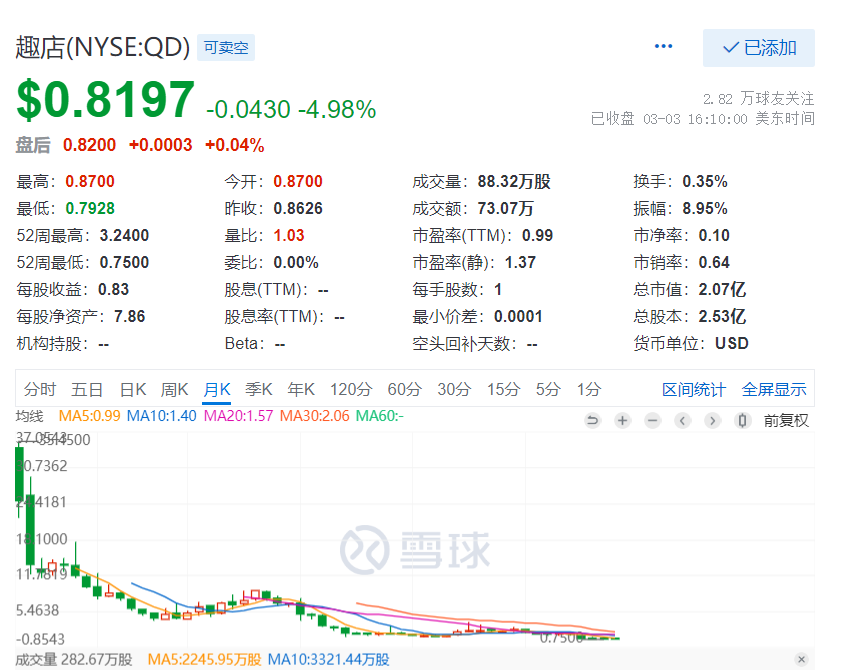Toggle the candlestick style icon
The width and height of the screenshot is (854, 670).
click(742, 420)
